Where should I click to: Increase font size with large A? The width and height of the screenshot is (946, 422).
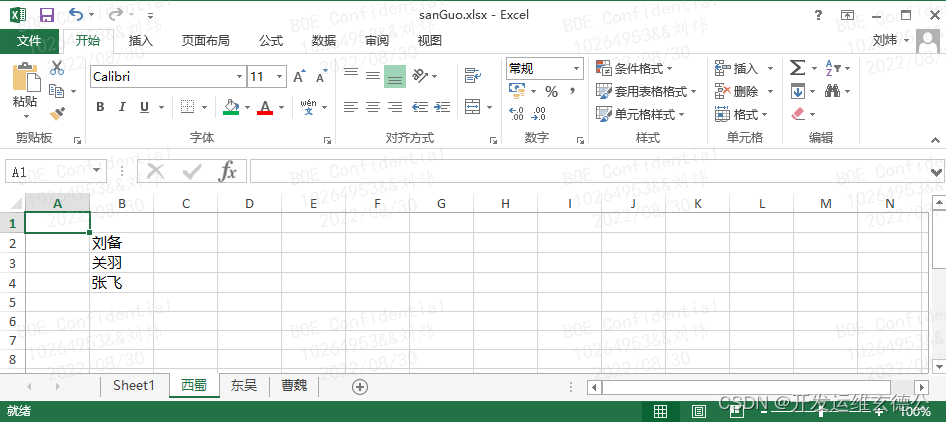click(x=299, y=77)
